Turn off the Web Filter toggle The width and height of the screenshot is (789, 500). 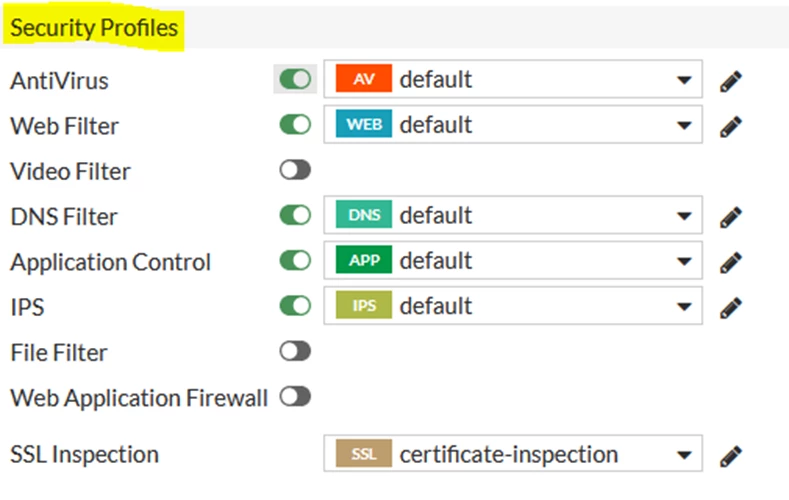pos(295,124)
